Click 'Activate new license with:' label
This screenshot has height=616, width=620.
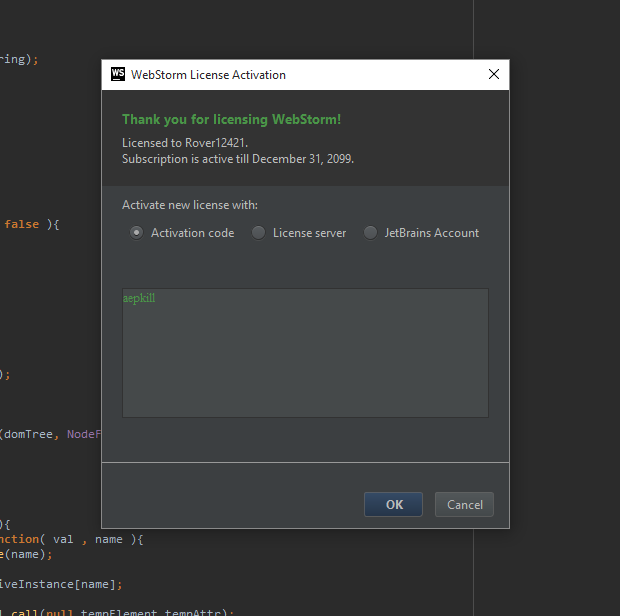190,205
